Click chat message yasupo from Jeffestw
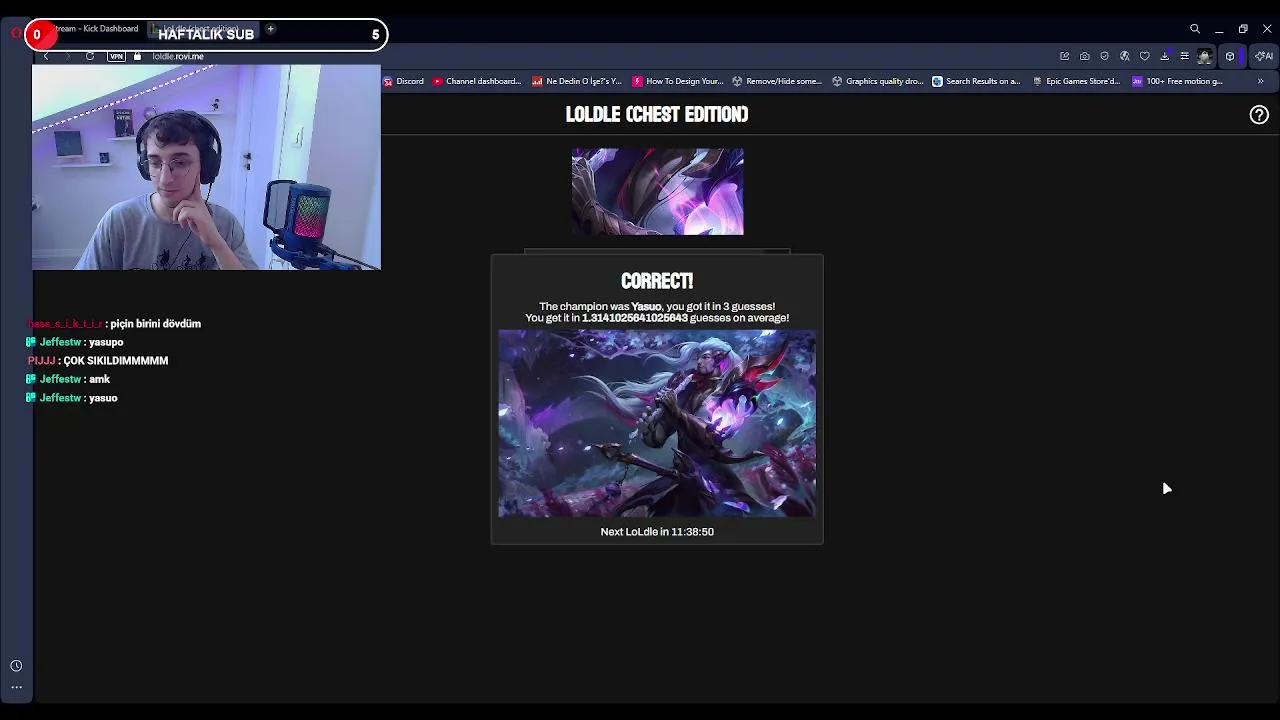Screen dimensions: 1280x720 (106, 342)
